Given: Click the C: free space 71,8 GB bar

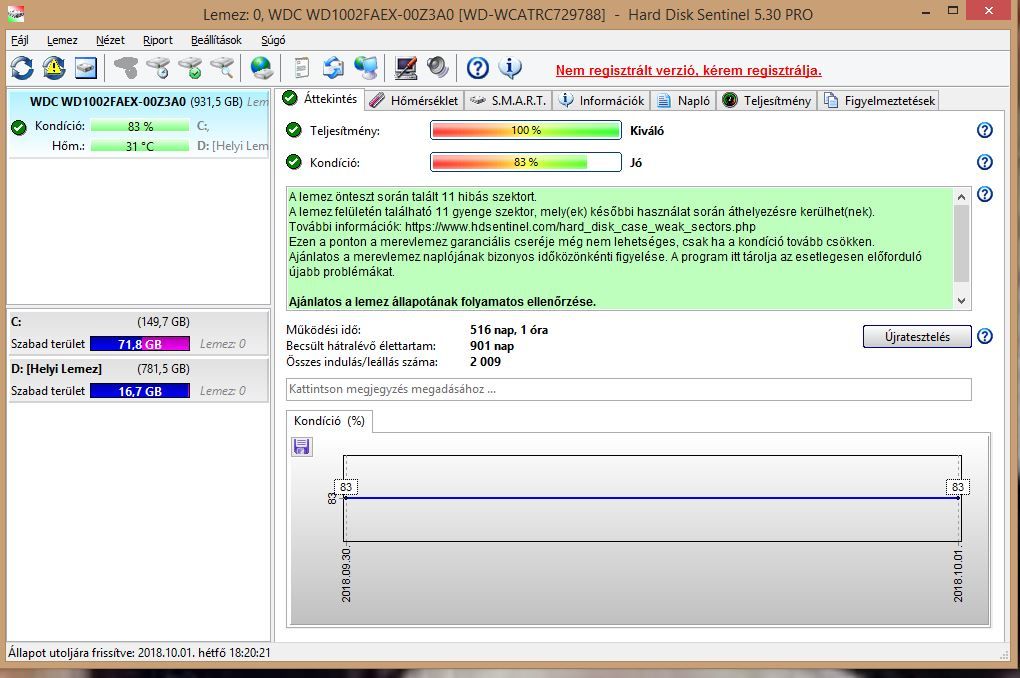Looking at the screenshot, I should 140,344.
